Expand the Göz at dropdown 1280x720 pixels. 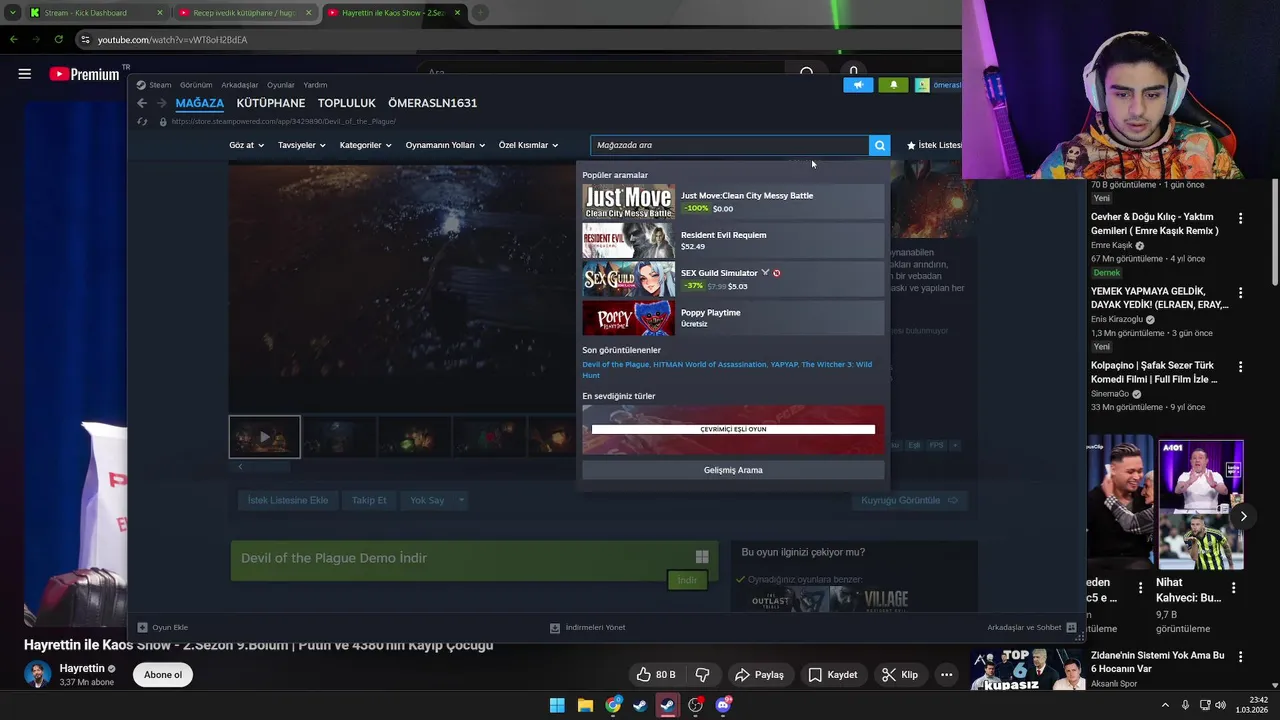[246, 145]
